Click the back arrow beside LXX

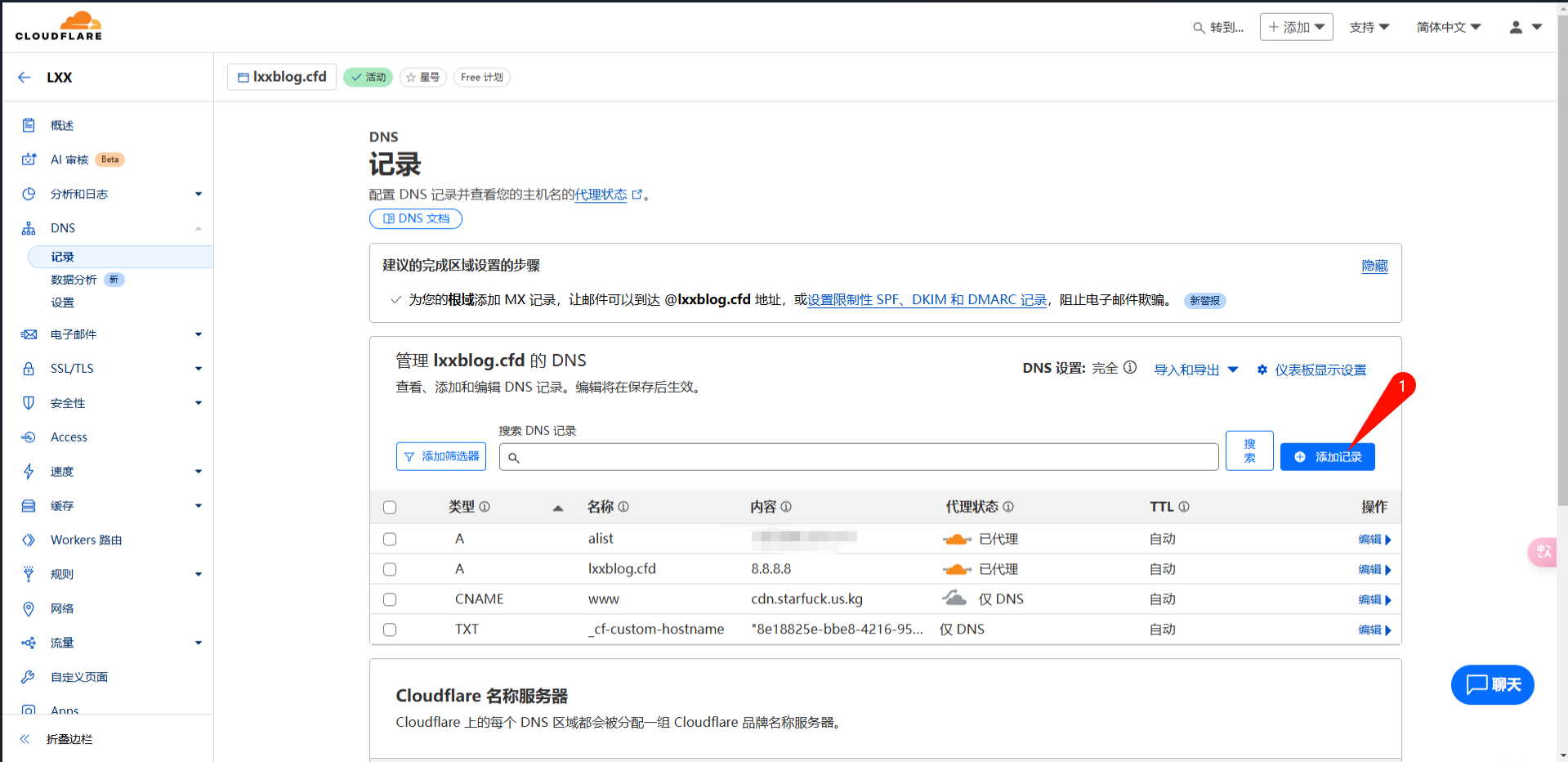(25, 78)
